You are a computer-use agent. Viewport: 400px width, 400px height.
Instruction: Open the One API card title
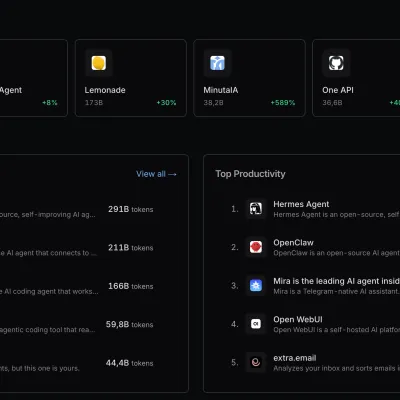pyautogui.click(x=338, y=90)
